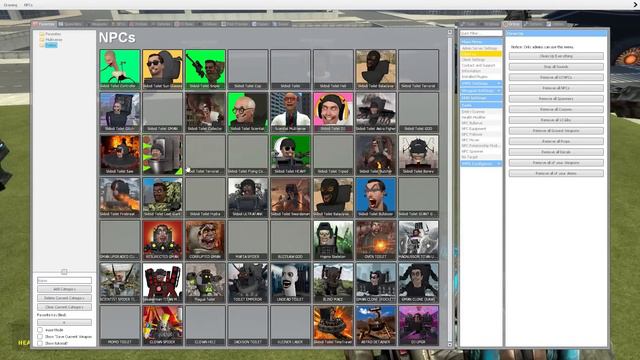Spawn the ASTRO DETAINER NPC

[376, 325]
